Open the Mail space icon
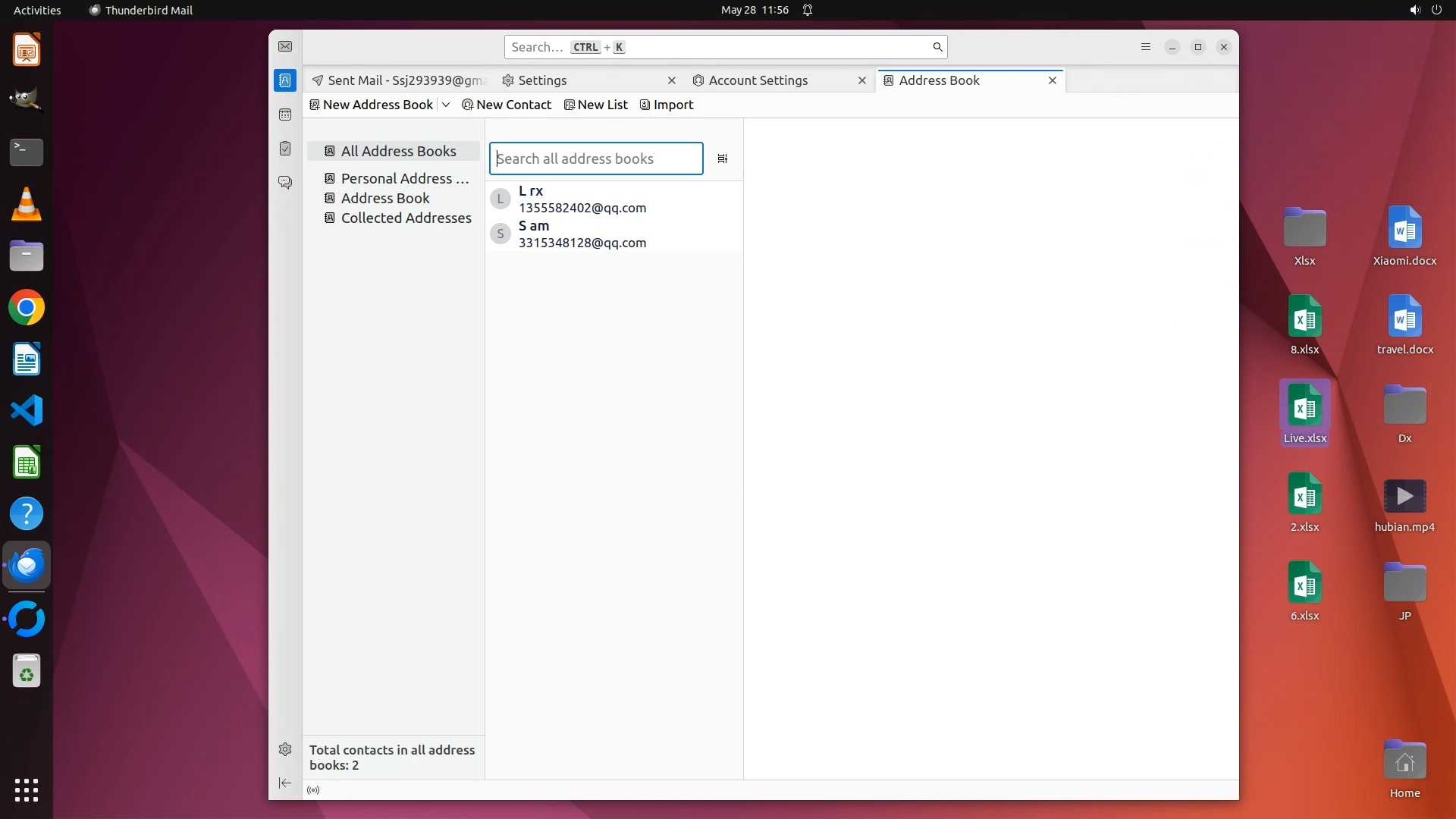This screenshot has width=1456, height=819. pyautogui.click(x=285, y=47)
